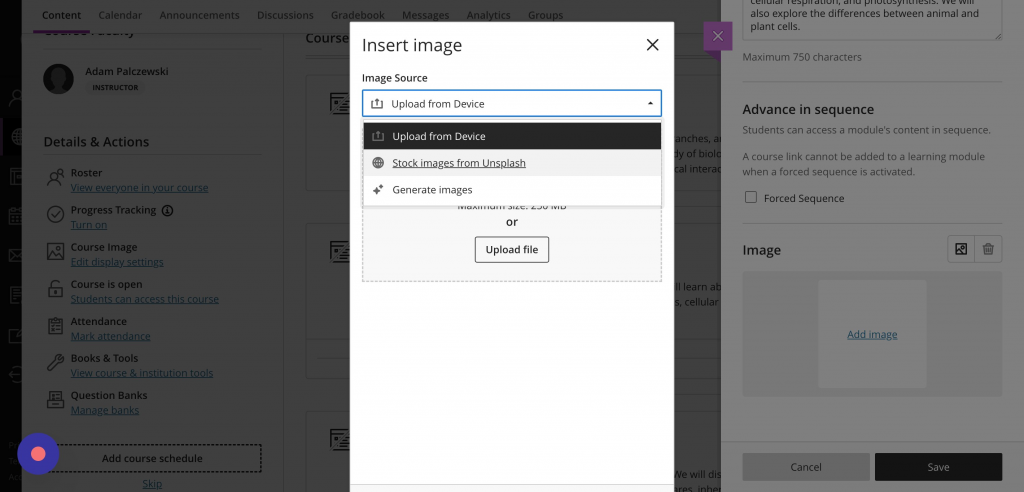The height and width of the screenshot is (492, 1024).
Task: Click the Course is open lock icon
Action: 56,289
